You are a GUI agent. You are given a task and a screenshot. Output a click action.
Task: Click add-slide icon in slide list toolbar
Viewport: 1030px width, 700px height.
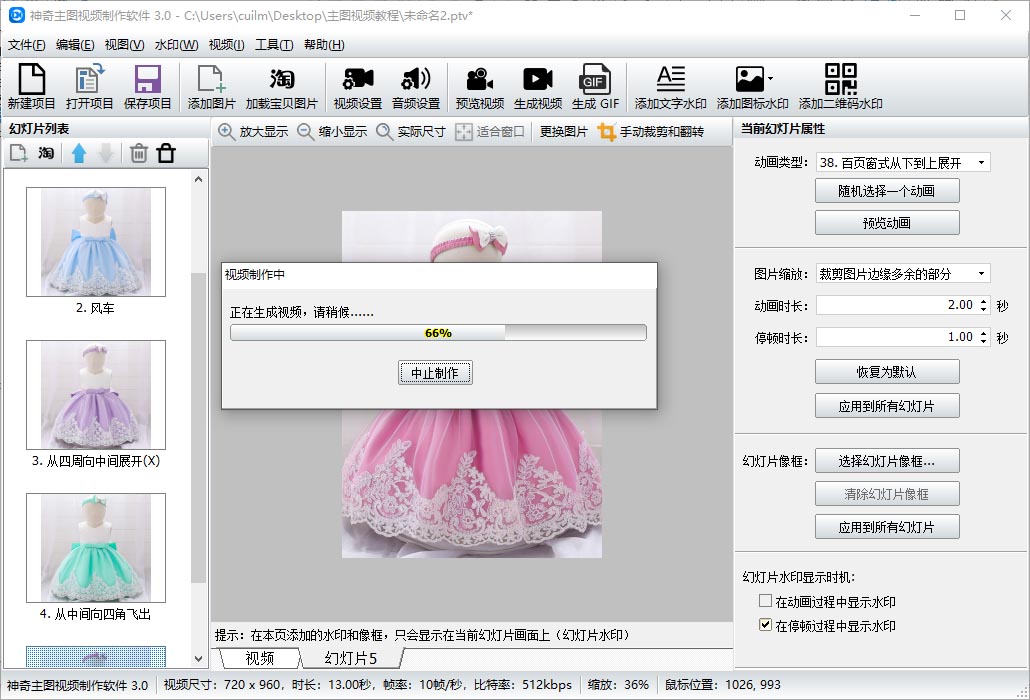[18, 154]
